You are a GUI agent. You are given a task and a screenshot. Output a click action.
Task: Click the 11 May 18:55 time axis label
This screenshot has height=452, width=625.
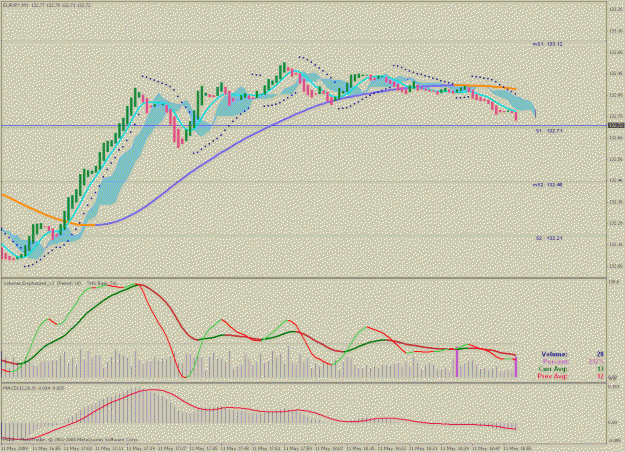517,448
